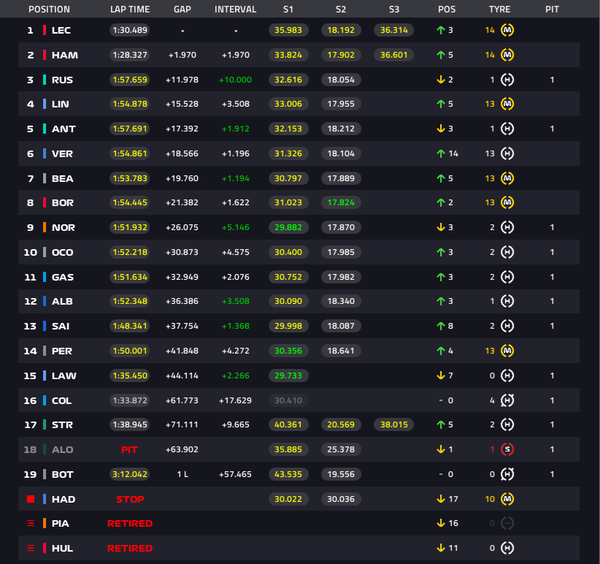Viewport: 600px width, 564px height.
Task: Click the medium tyre icon in HAD row
Action: click(x=507, y=499)
